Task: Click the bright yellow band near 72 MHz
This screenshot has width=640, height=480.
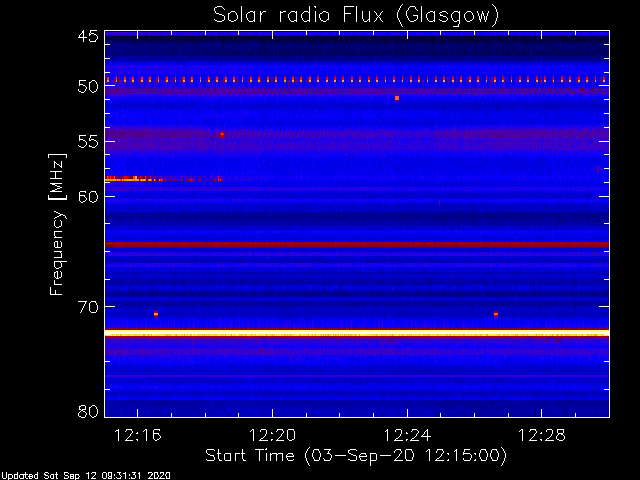Action: 357,333
